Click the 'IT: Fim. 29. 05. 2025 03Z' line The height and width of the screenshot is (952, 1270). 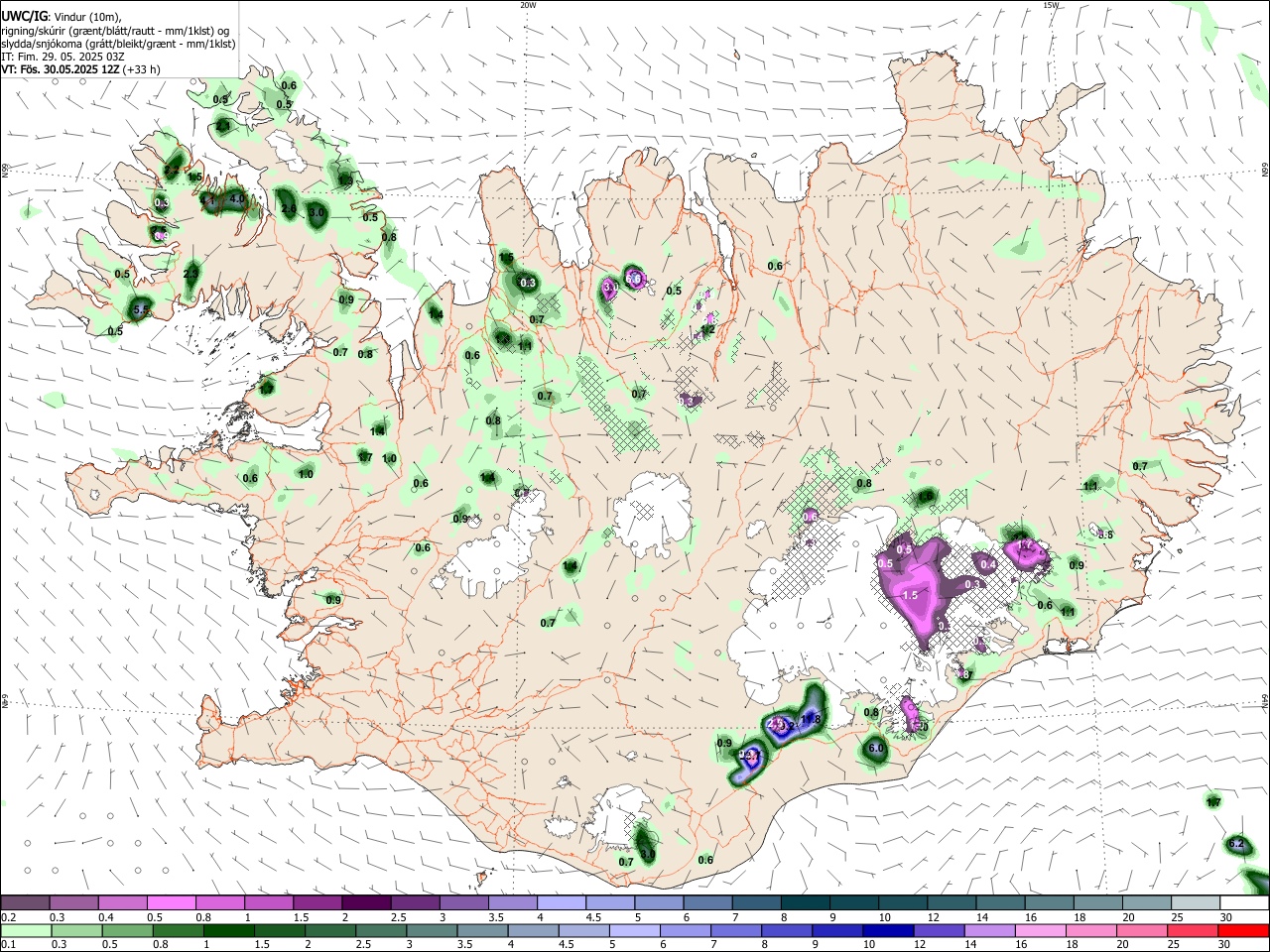(63, 57)
